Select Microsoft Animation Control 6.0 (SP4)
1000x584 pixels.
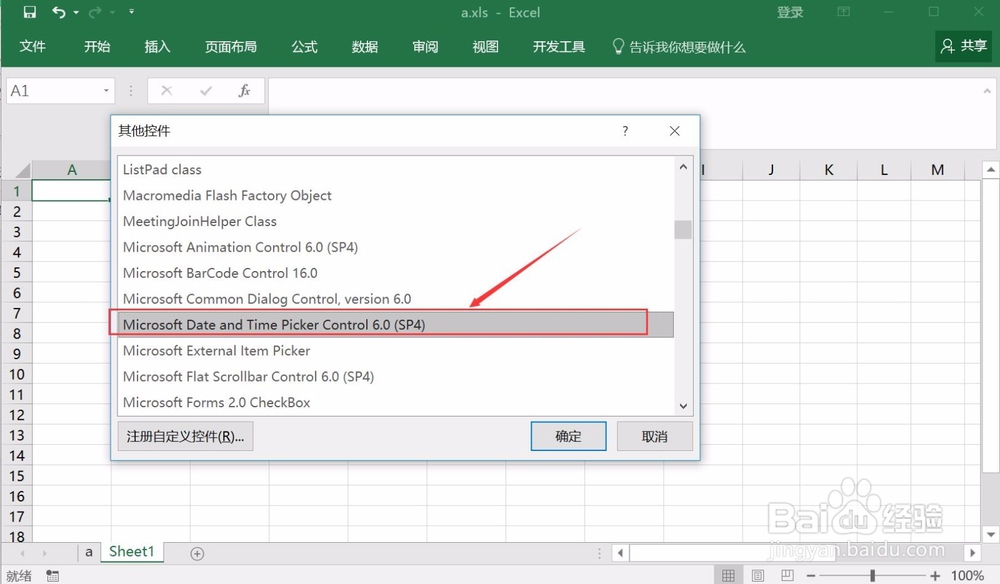[x=395, y=247]
